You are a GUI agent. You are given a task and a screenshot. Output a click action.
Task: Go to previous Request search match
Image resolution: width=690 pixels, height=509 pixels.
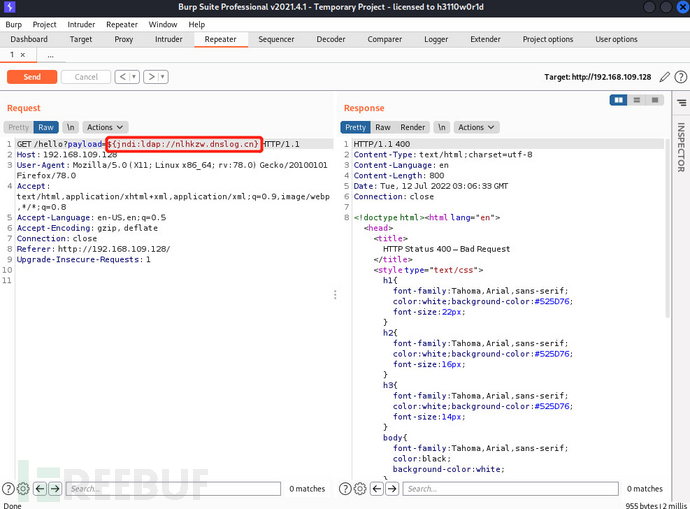click(40, 489)
